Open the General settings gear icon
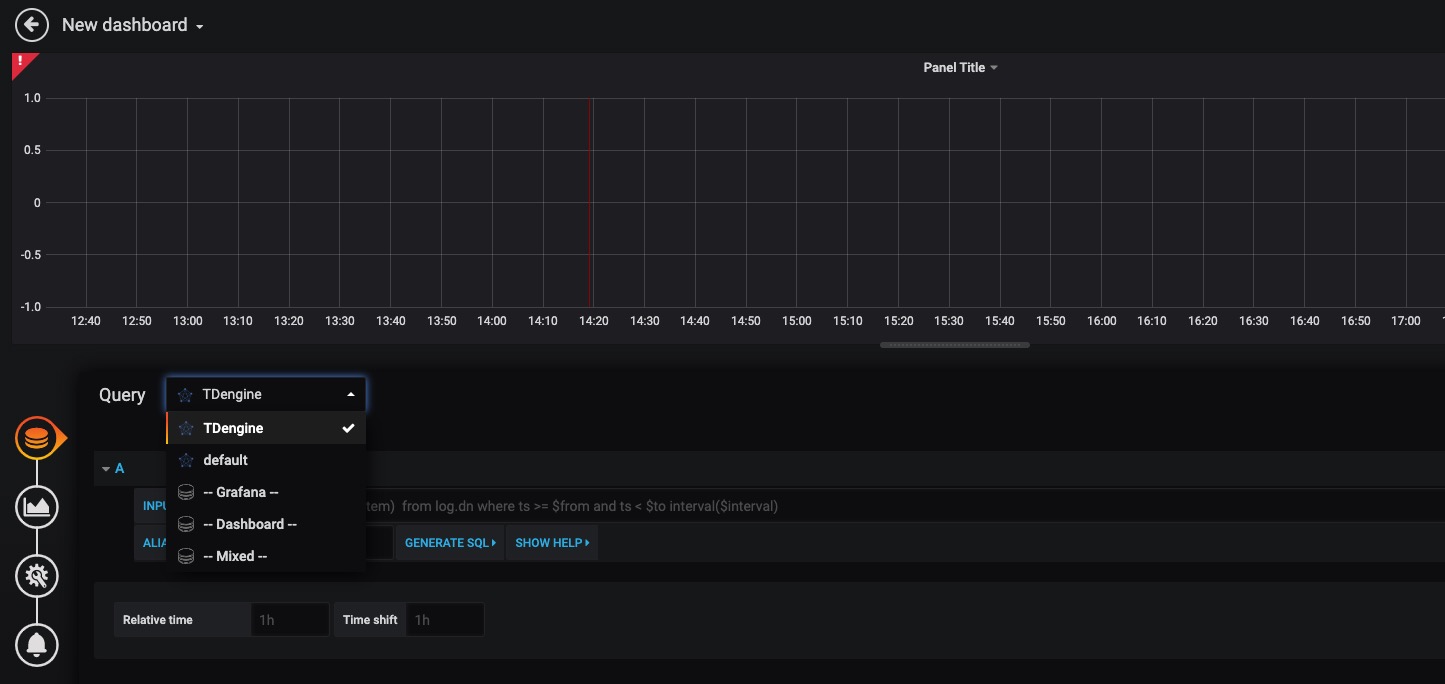1445x684 pixels. [37, 575]
